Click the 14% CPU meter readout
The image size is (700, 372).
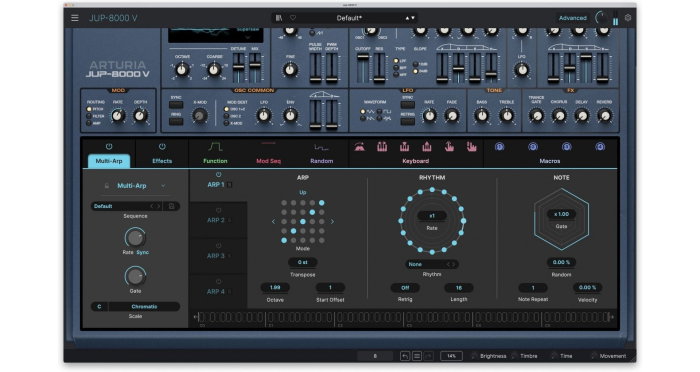[x=451, y=356]
